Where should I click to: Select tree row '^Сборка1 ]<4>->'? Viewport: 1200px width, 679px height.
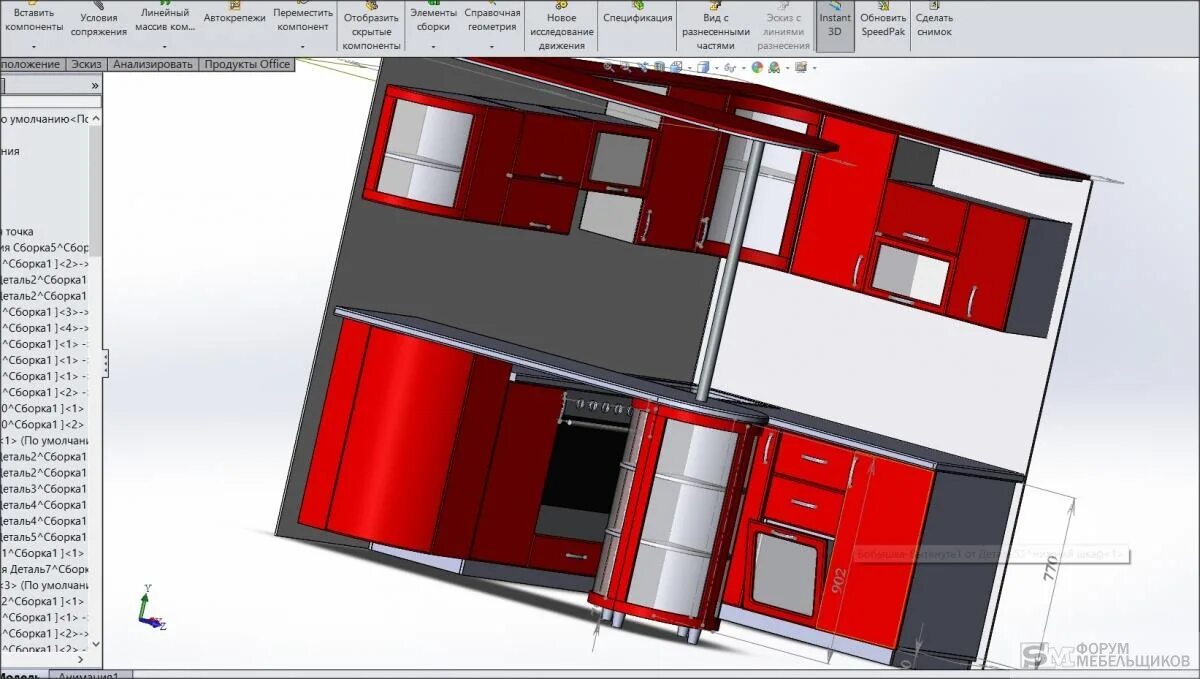pyautogui.click(x=45, y=327)
